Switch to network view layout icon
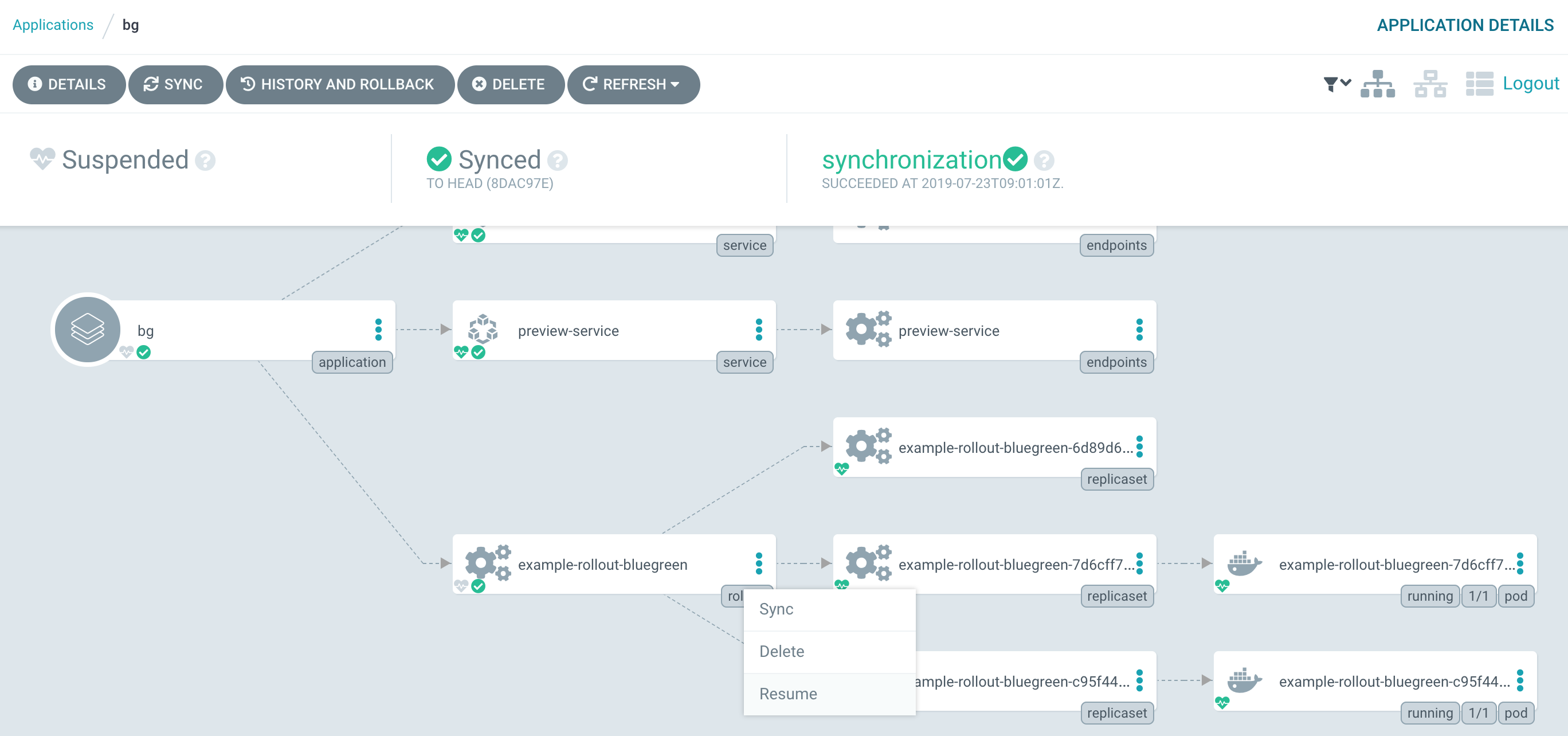The height and width of the screenshot is (736, 1568). (1429, 84)
